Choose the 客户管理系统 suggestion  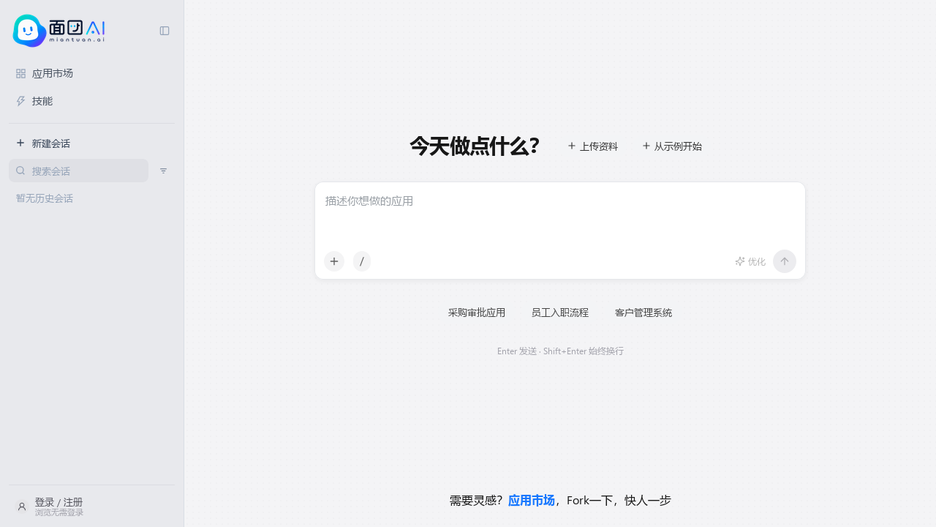click(x=644, y=313)
